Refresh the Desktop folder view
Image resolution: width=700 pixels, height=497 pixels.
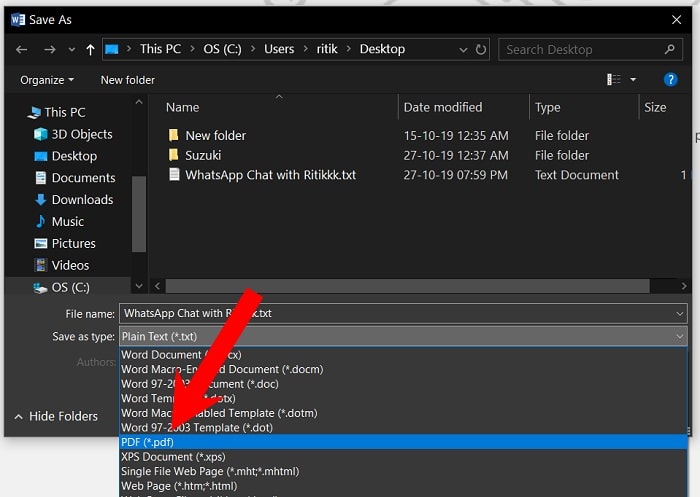tap(480, 50)
